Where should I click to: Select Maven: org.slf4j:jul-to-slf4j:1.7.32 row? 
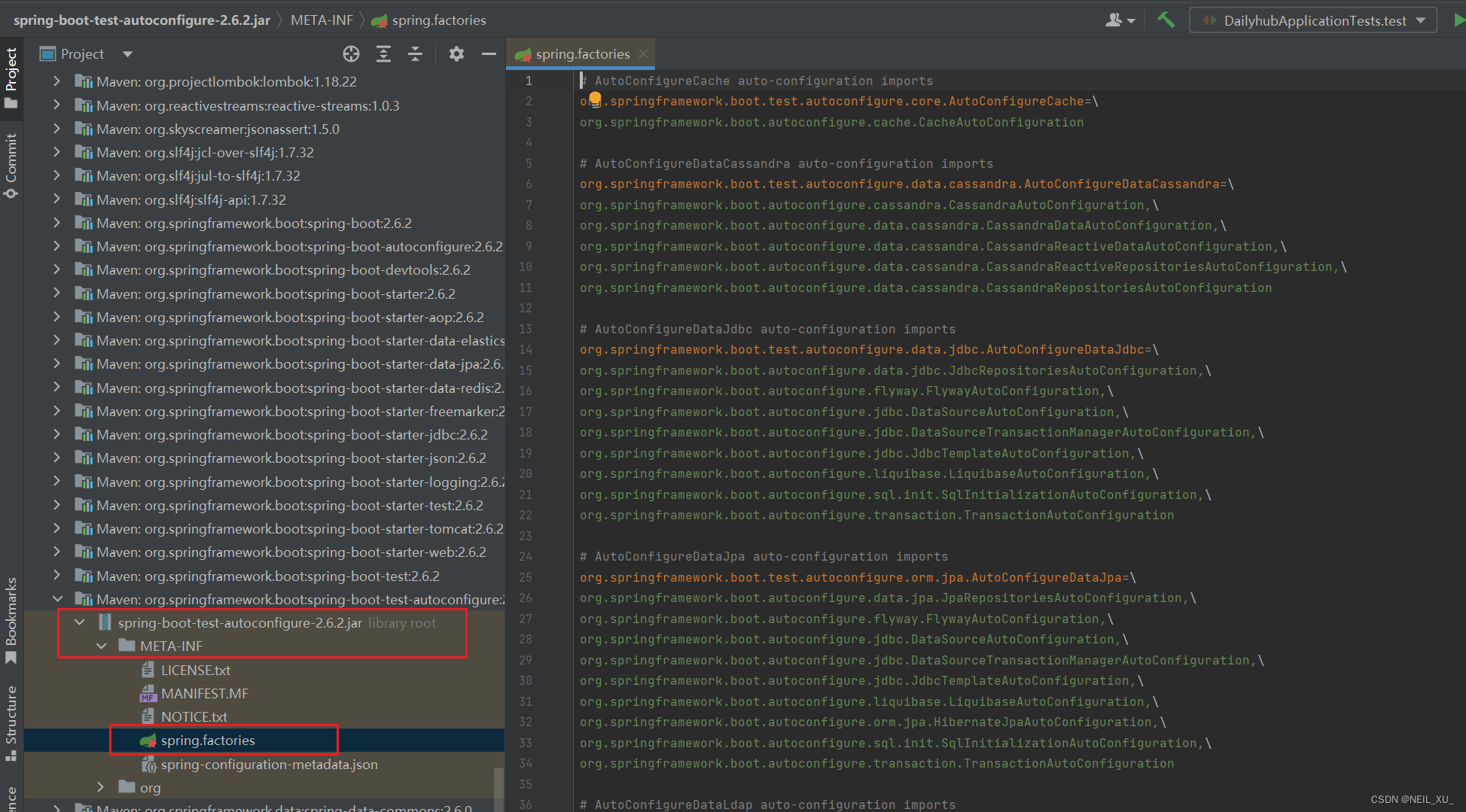pos(264,175)
